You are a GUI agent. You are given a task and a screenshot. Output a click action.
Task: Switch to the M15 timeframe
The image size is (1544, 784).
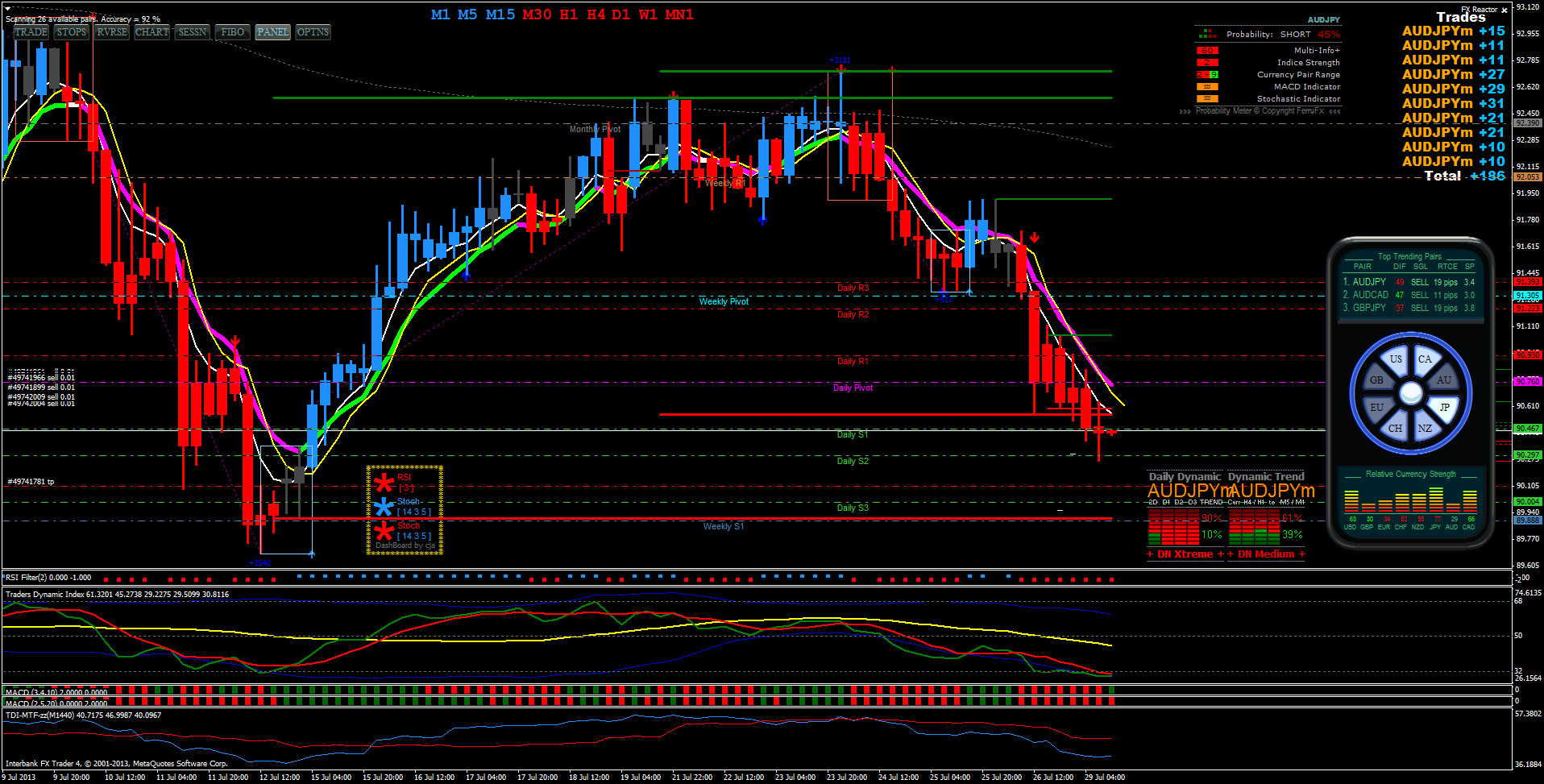[500, 15]
